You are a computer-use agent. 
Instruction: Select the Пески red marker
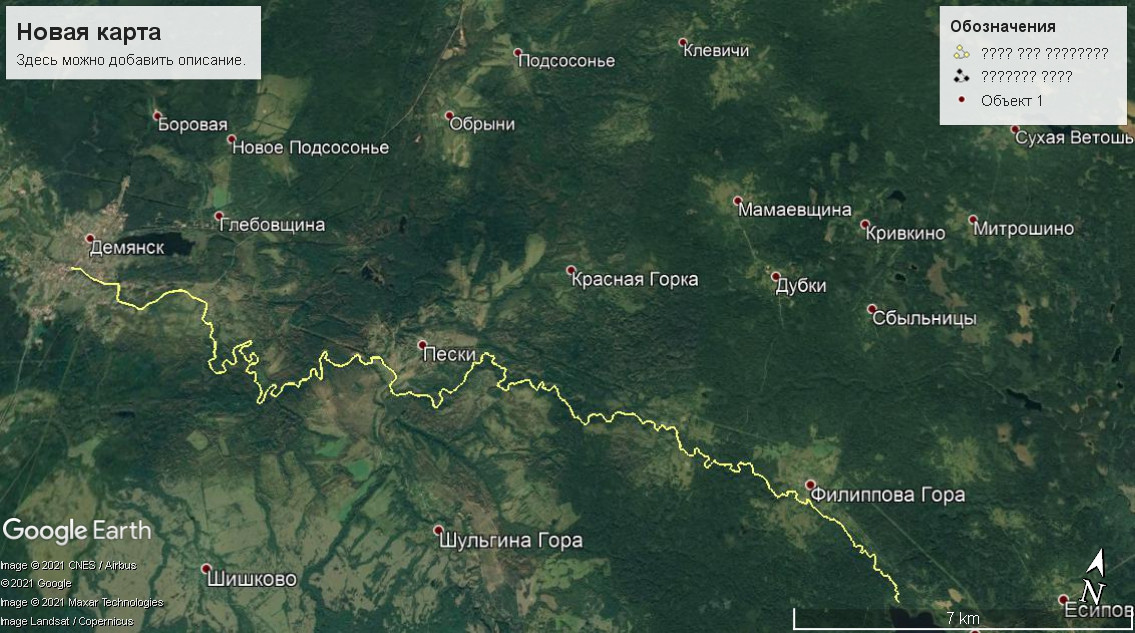tap(423, 345)
